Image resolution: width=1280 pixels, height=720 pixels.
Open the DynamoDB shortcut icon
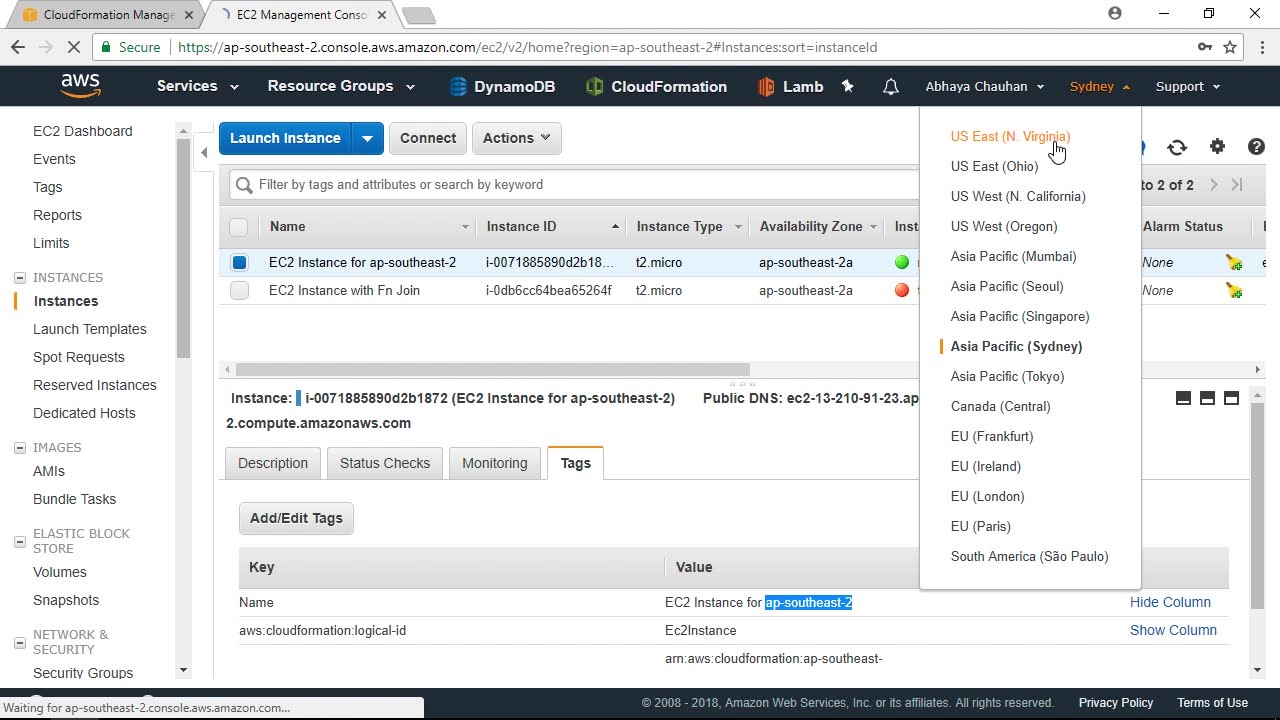click(x=458, y=87)
